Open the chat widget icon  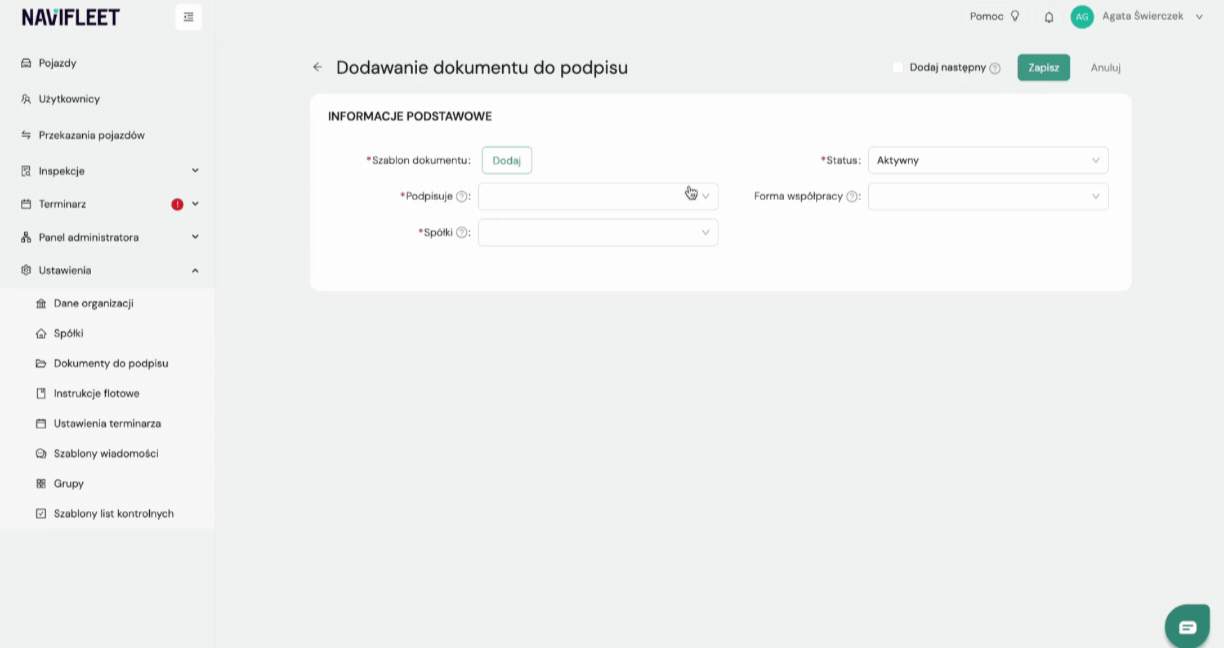click(1187, 627)
